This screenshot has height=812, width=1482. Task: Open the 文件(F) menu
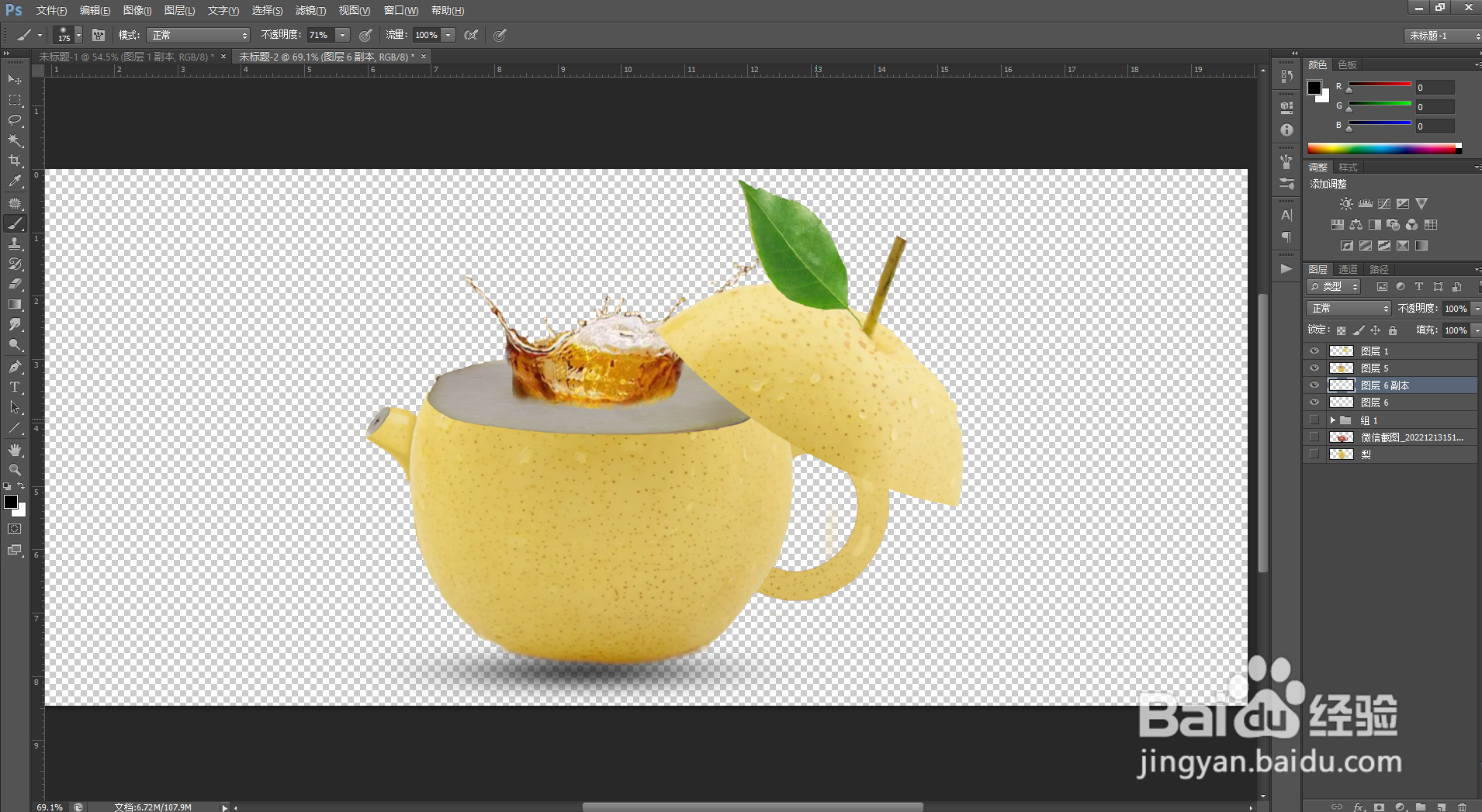click(x=51, y=11)
